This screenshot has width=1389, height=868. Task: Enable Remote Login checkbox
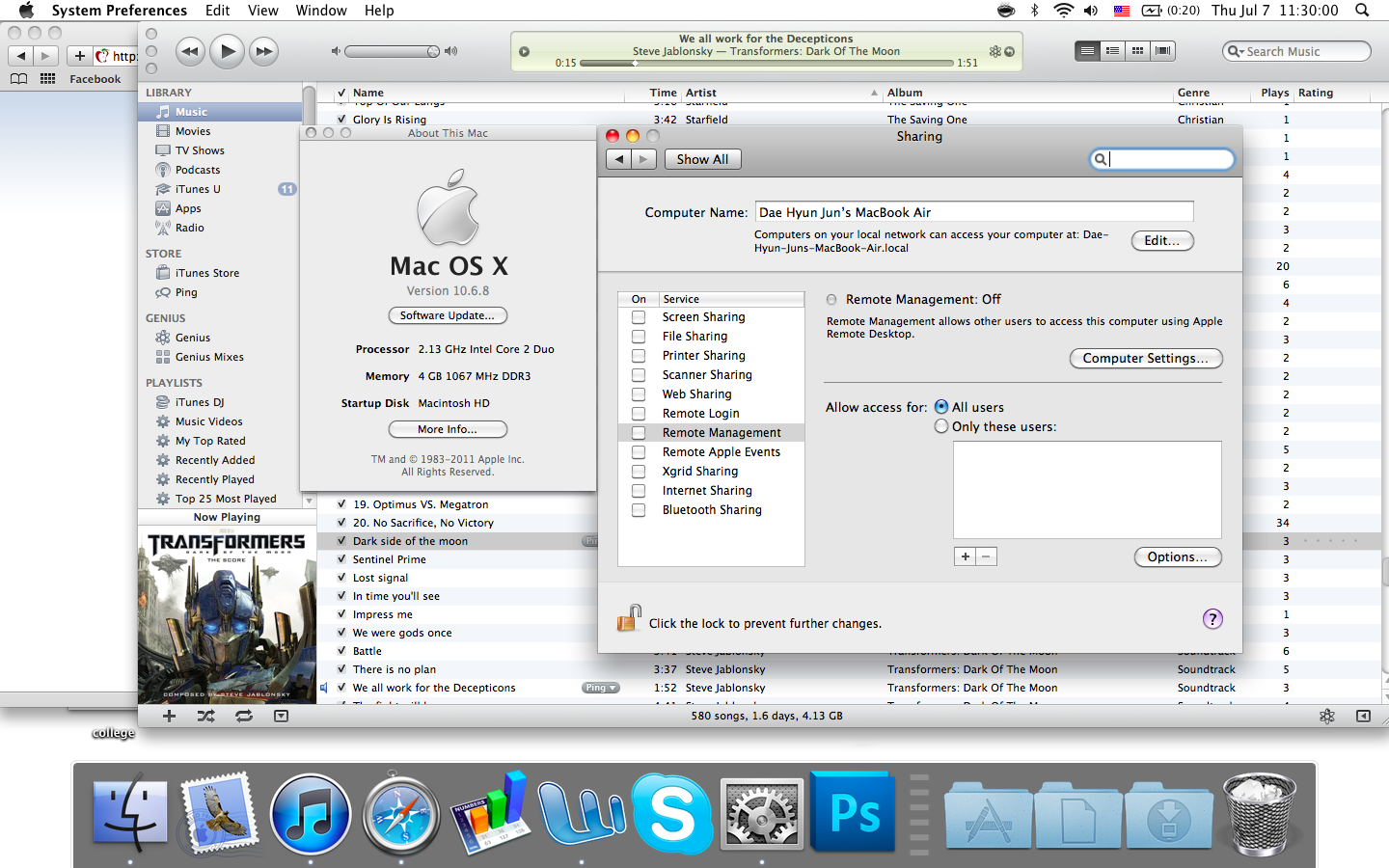[639, 414]
